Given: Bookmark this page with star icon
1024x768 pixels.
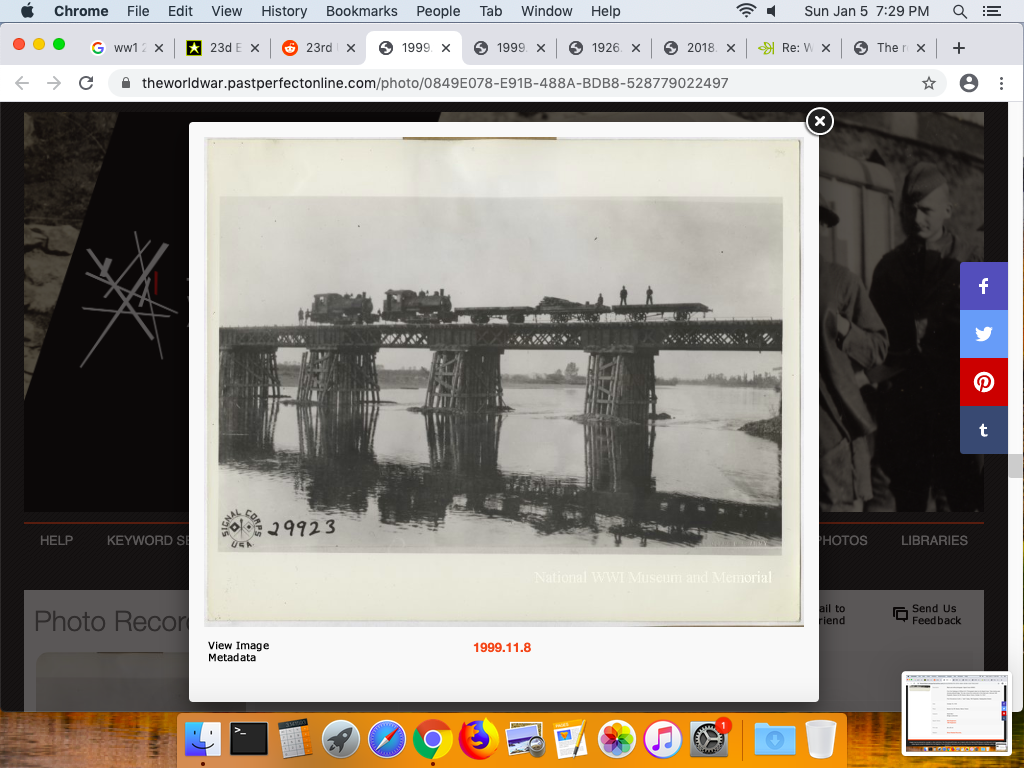Looking at the screenshot, I should coord(929,83).
